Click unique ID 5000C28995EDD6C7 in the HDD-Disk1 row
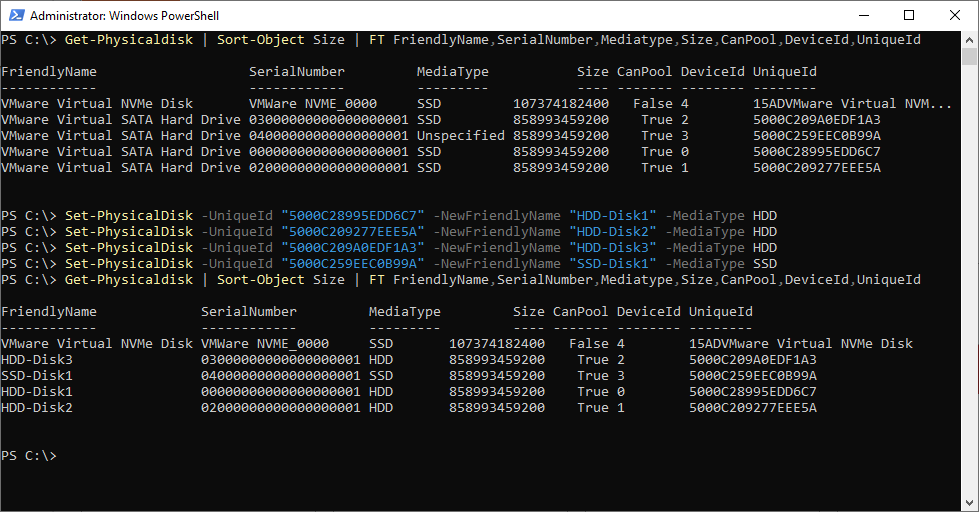This screenshot has height=512, width=979. click(753, 391)
